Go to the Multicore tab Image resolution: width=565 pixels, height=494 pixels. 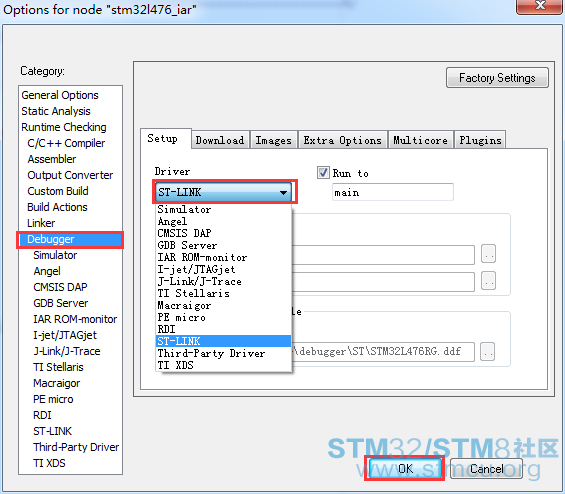[x=421, y=140]
